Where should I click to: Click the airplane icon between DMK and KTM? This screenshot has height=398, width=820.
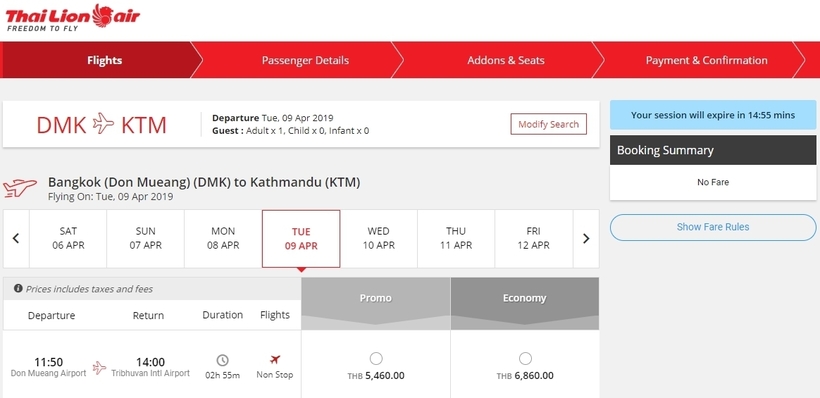pos(103,124)
